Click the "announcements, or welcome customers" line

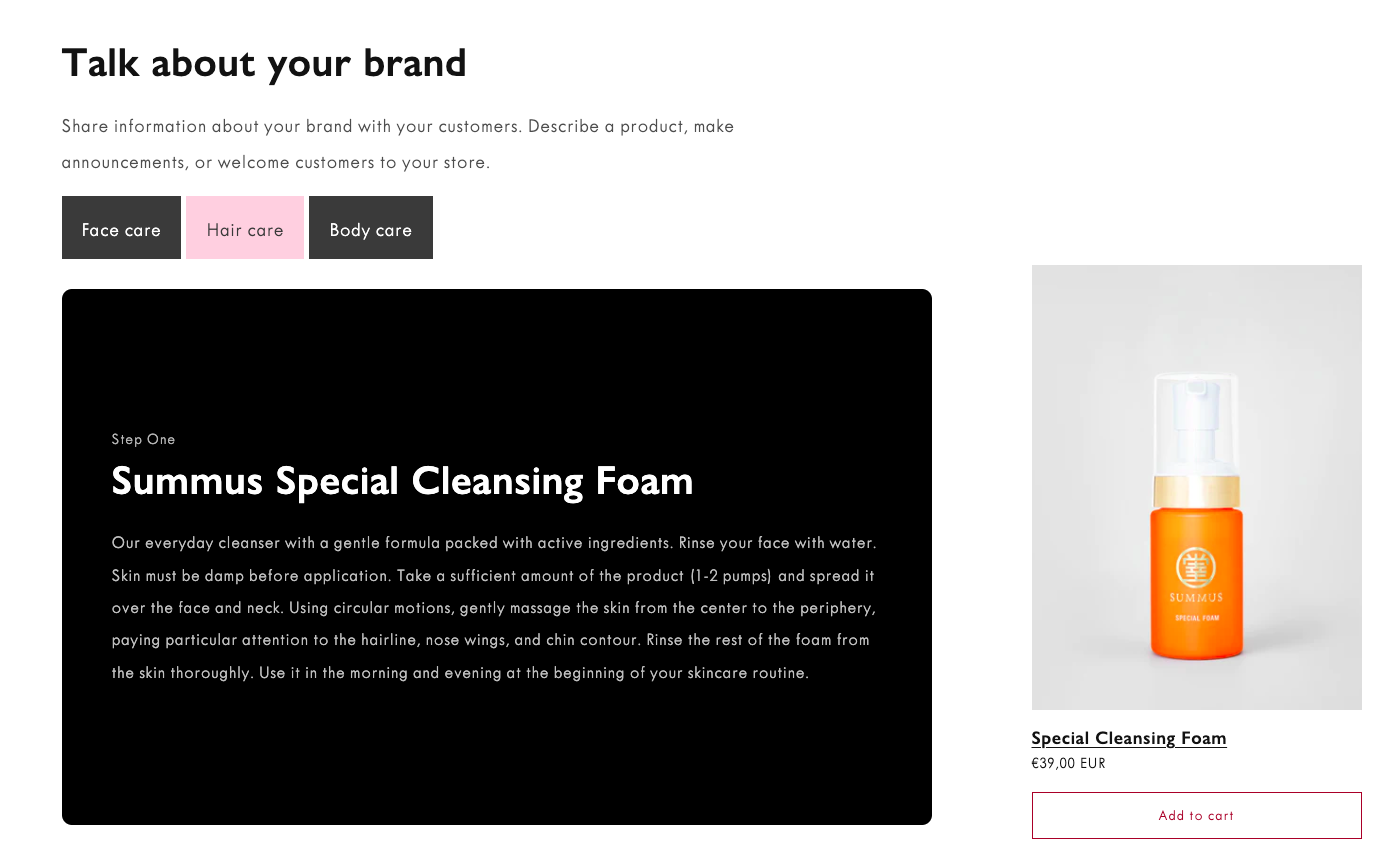(276, 162)
